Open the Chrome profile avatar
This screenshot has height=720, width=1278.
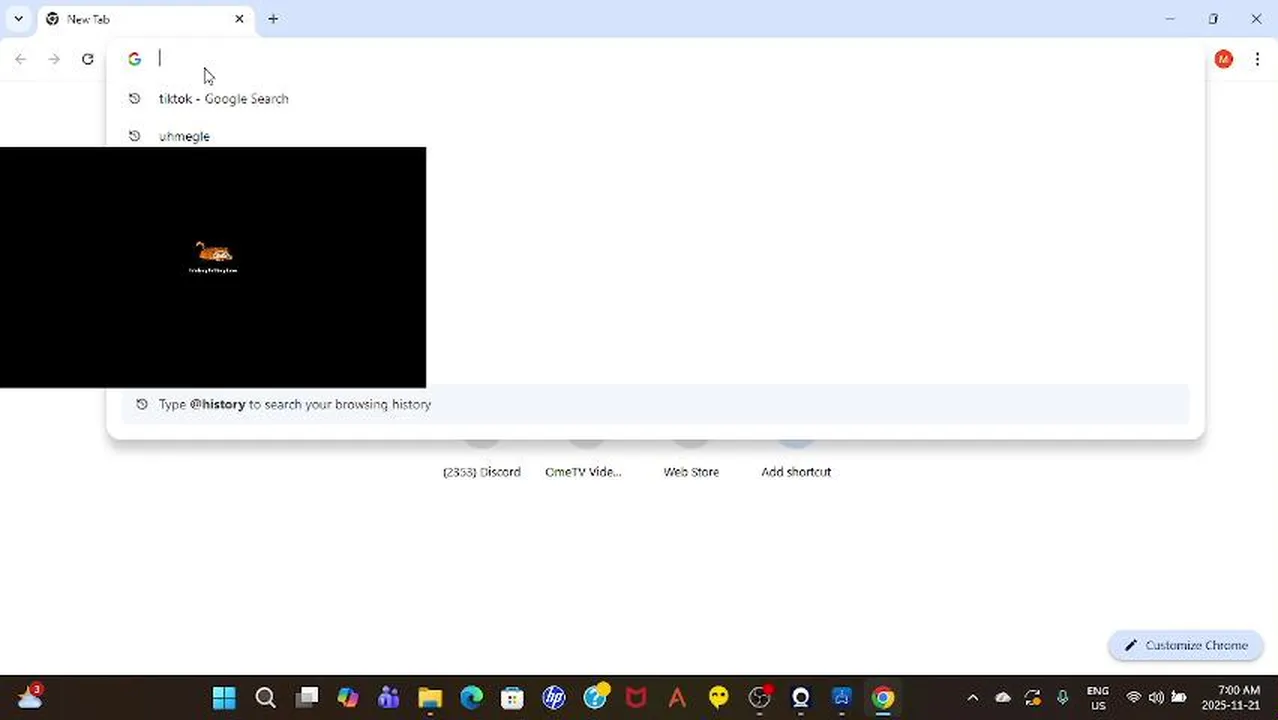point(1223,59)
